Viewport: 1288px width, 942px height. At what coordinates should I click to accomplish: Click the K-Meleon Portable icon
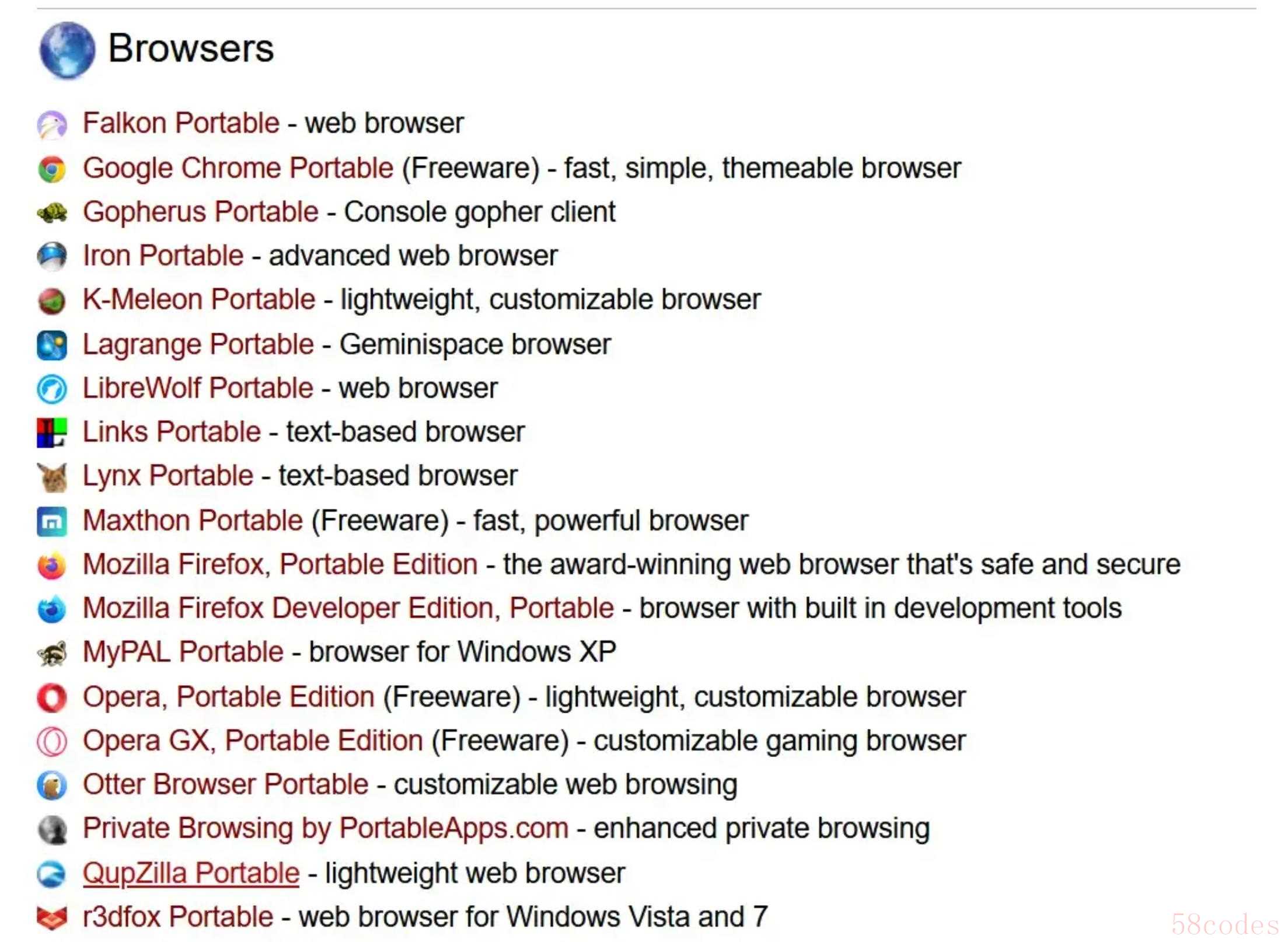tap(52, 301)
